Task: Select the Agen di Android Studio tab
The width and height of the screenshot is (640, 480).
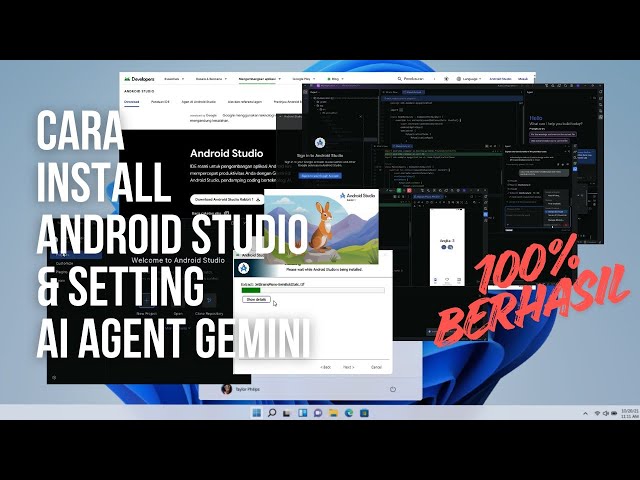Action: point(199,102)
